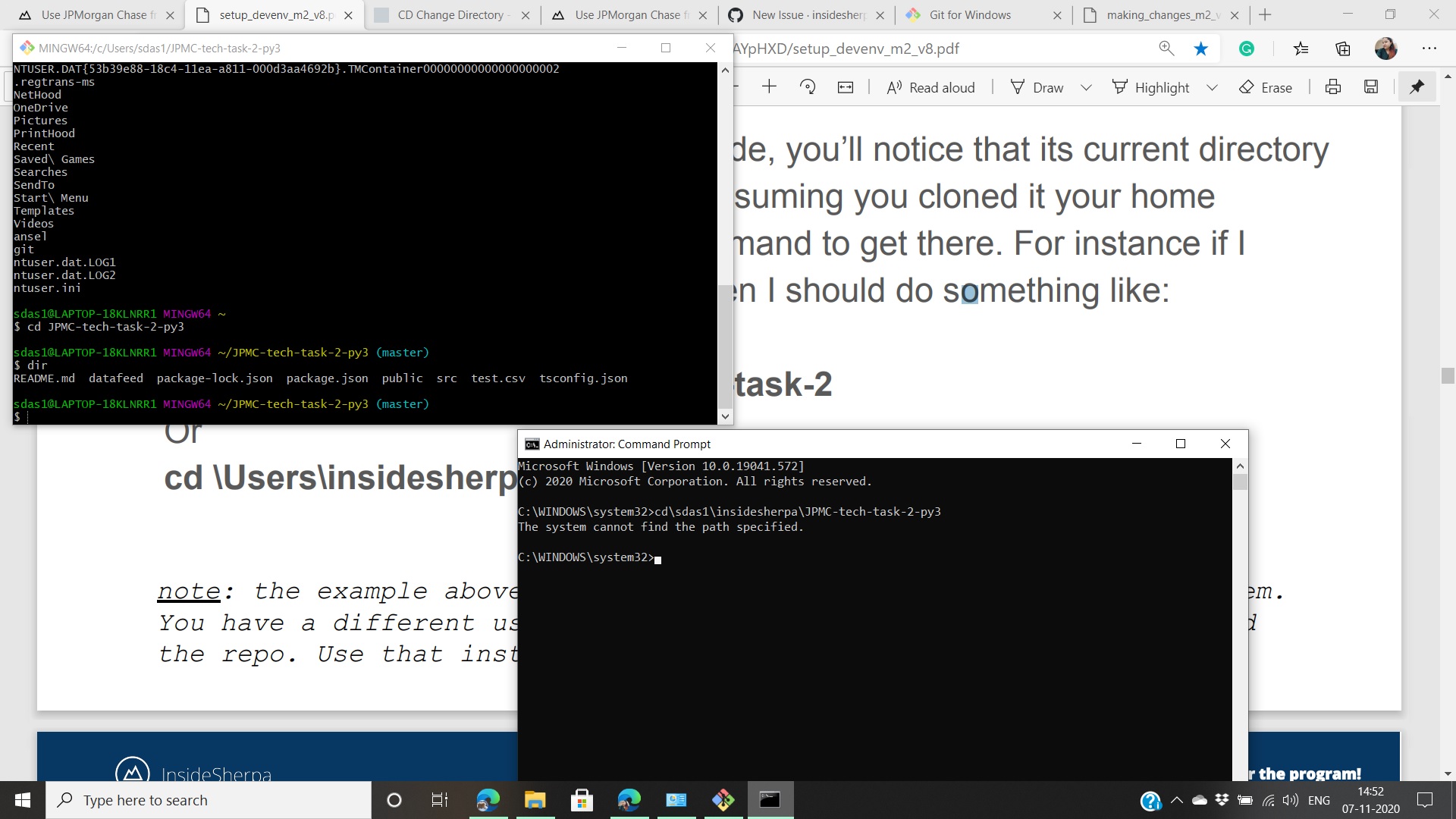Screen dimensions: 1456x819
Task: Open volume control from the system tray
Action: [1290, 800]
